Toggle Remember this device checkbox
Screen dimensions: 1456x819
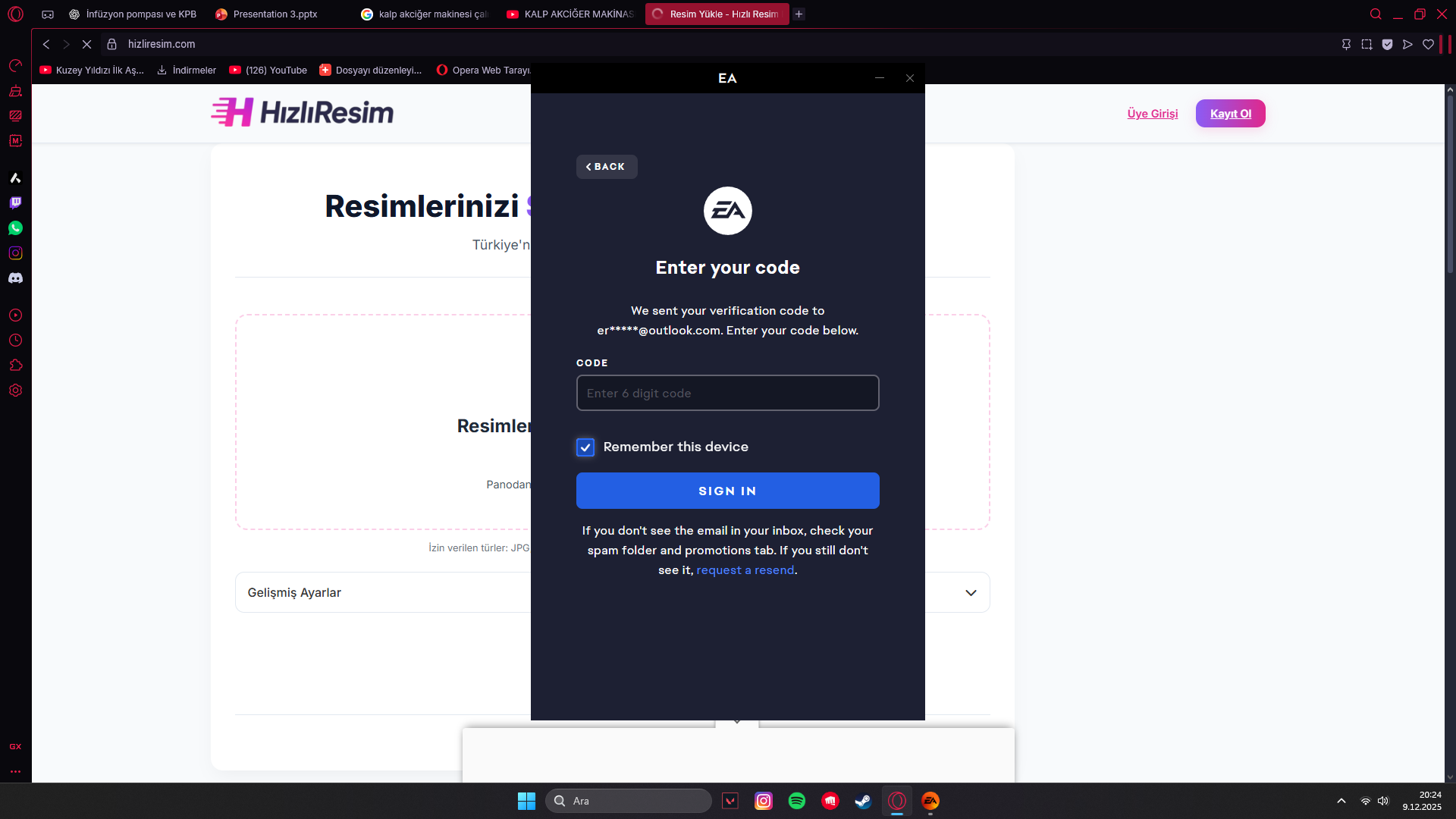pos(585,447)
